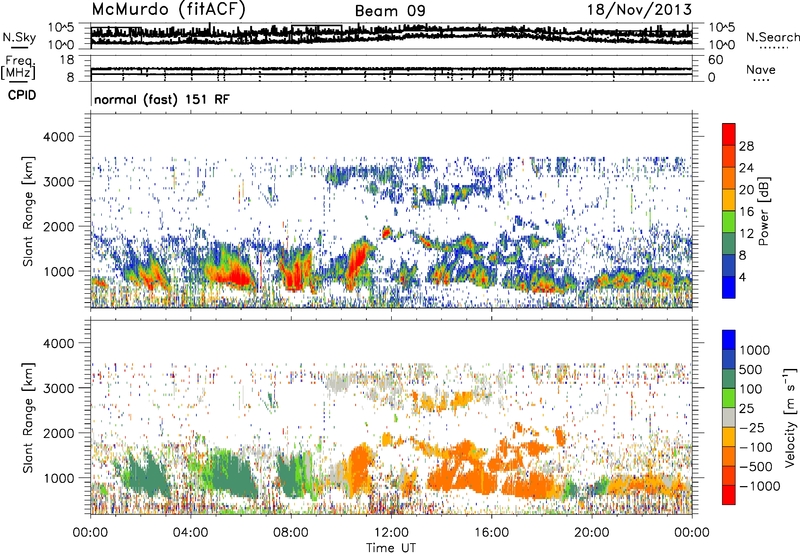The height and width of the screenshot is (554, 800).
Task: Click the "2000" tick of the velocity panel
Action: pos(59,433)
